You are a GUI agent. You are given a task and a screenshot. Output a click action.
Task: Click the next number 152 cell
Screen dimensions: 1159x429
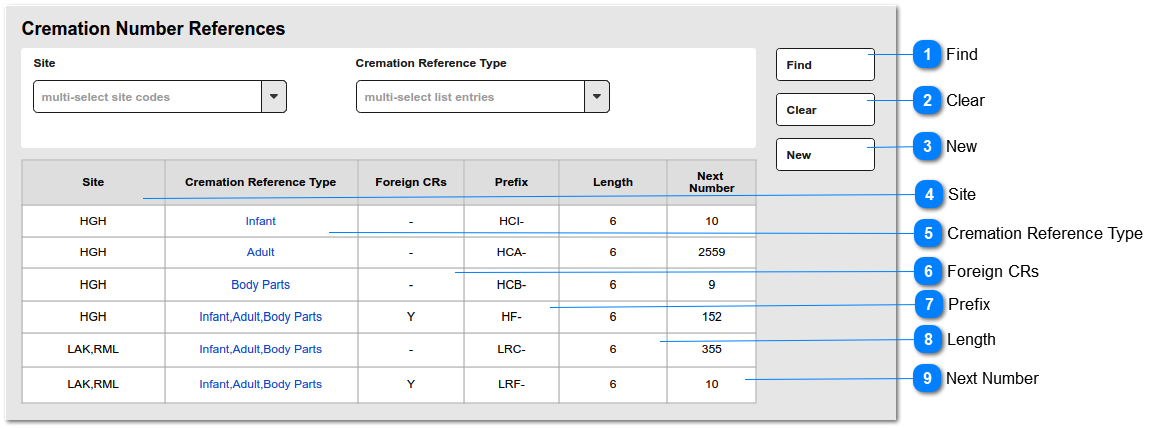click(711, 317)
